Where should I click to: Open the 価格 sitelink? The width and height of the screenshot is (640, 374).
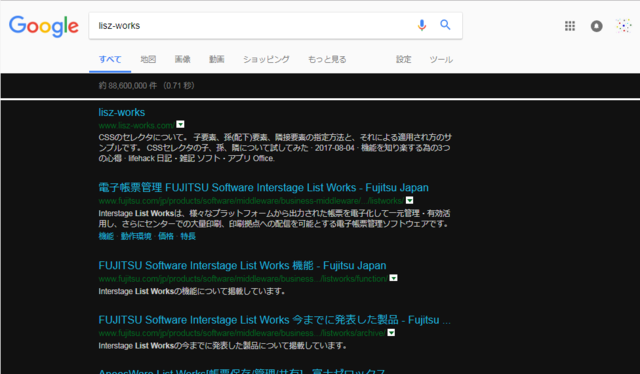click(x=166, y=236)
